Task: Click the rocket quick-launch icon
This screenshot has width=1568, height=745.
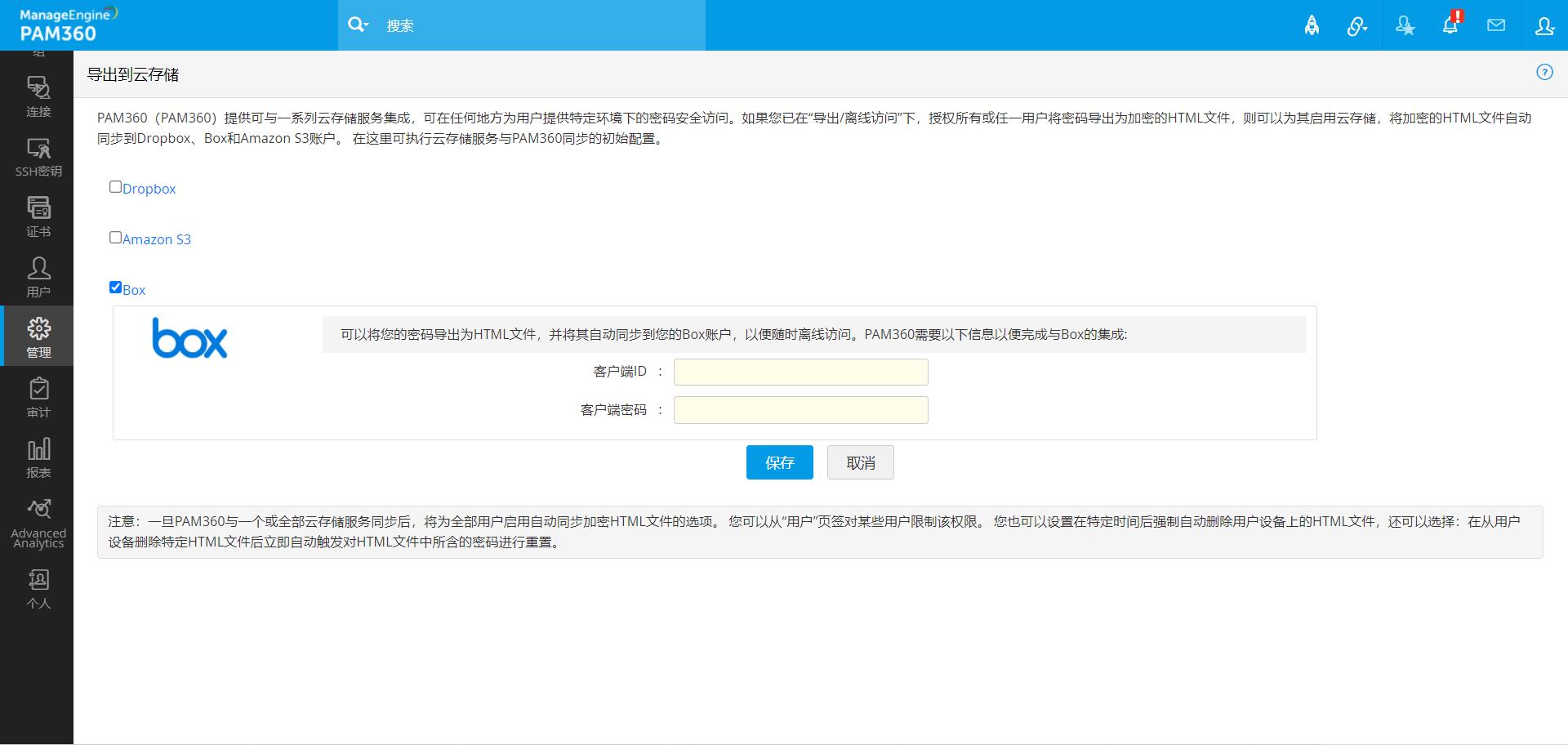Action: click(1312, 26)
